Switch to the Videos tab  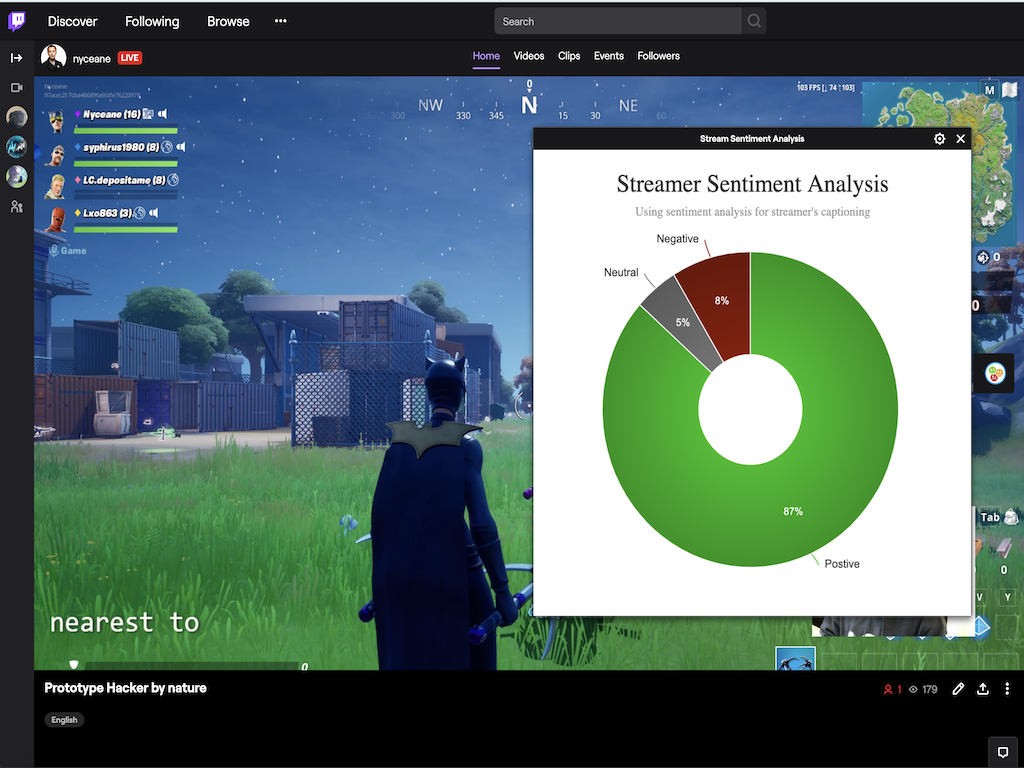(528, 56)
